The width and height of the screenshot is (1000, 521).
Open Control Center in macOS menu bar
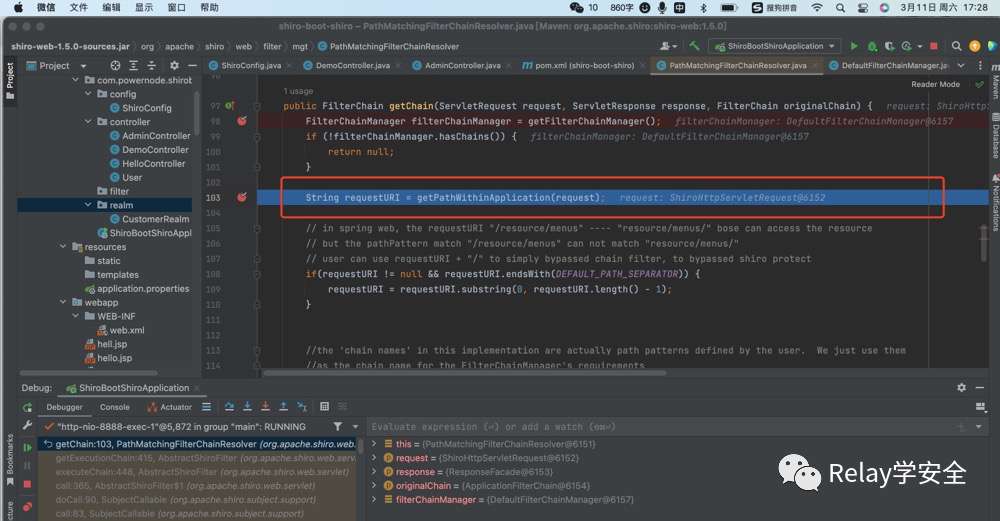[x=863, y=8]
